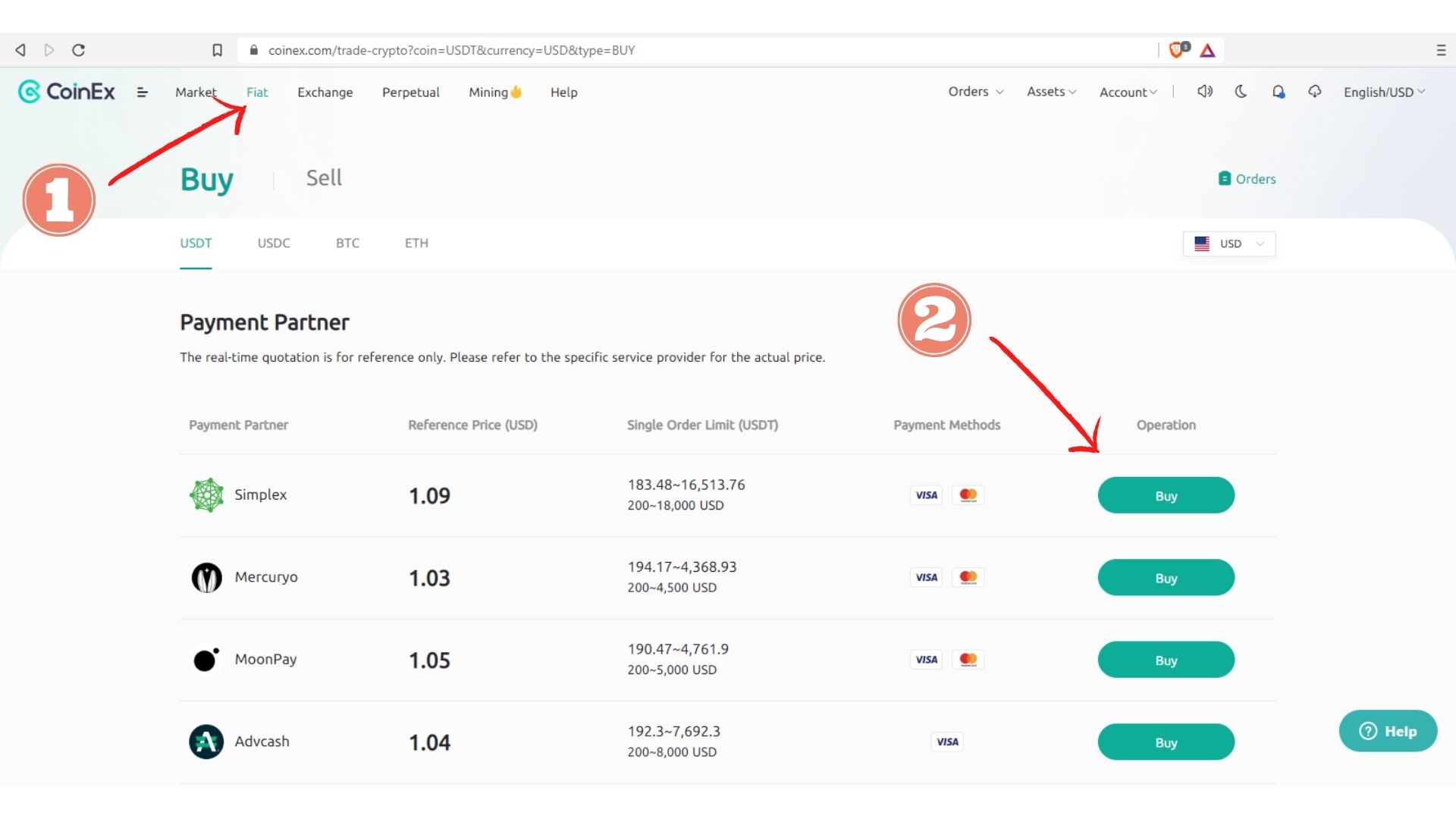Open the browser hamburger menu
Screen dimensions: 1456x819
[1441, 50]
